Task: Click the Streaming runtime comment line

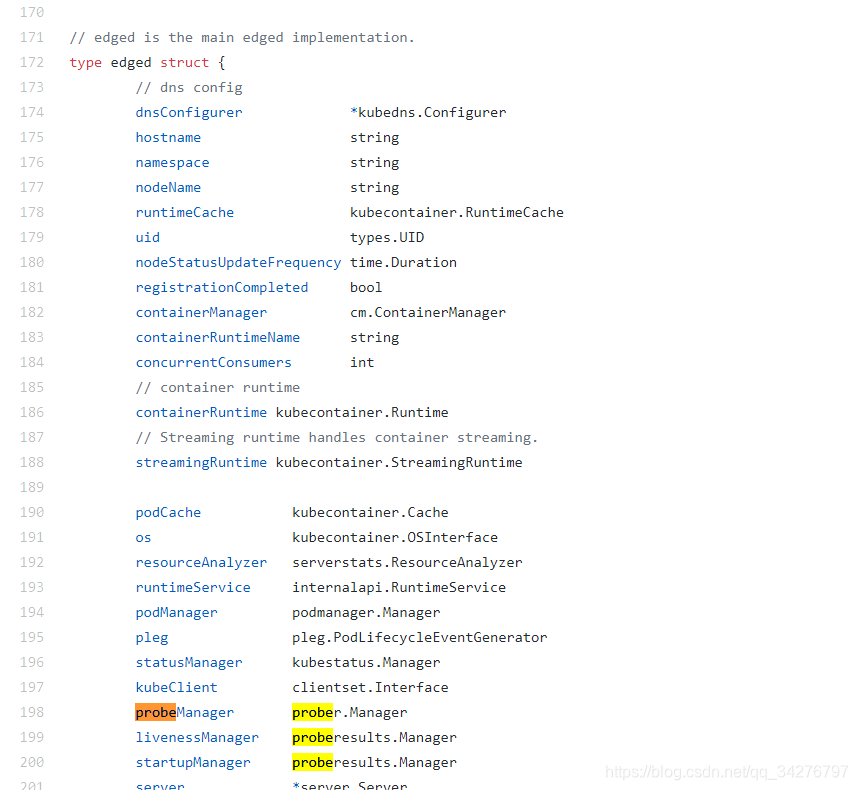Action: (337, 438)
